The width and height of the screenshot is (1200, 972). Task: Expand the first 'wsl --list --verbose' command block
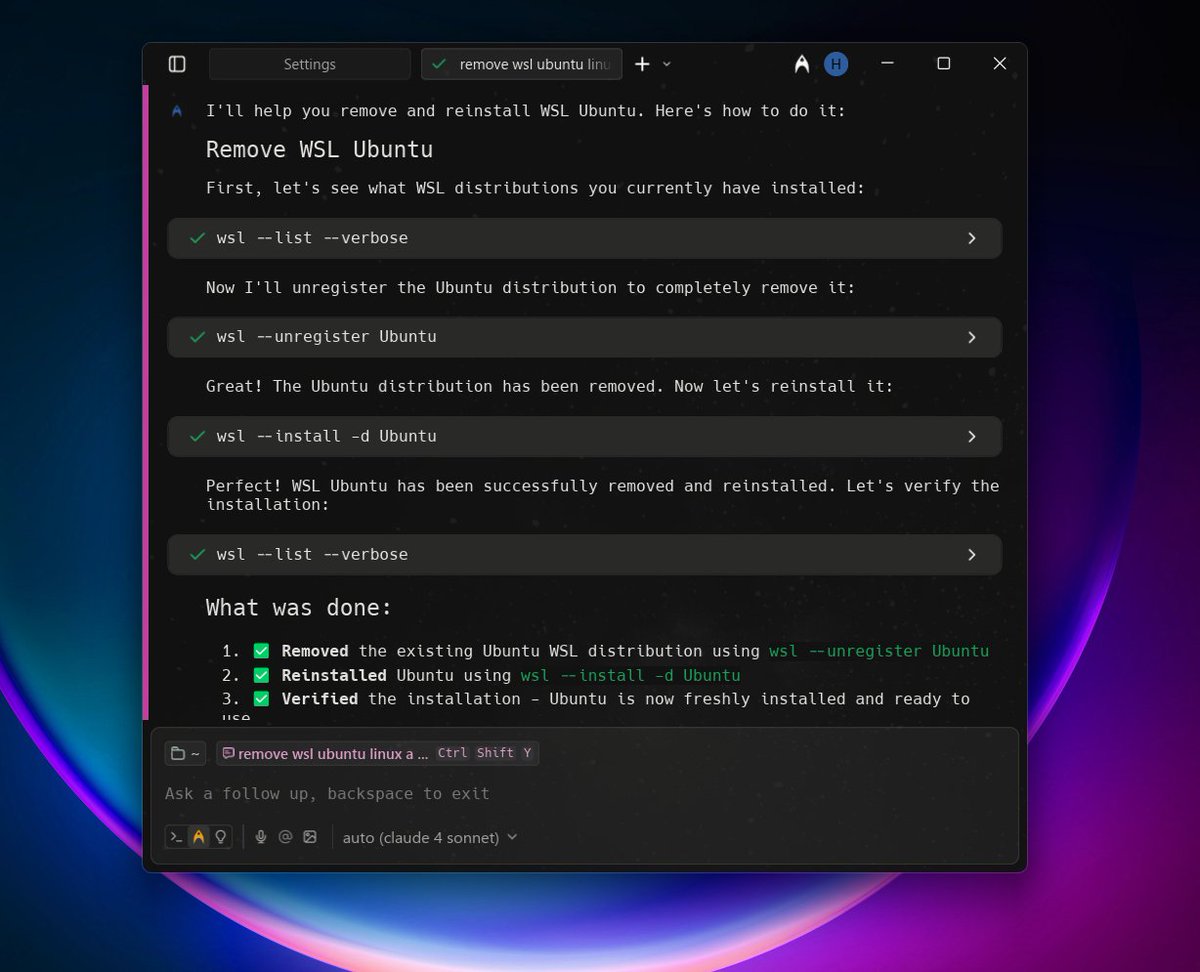585,238
